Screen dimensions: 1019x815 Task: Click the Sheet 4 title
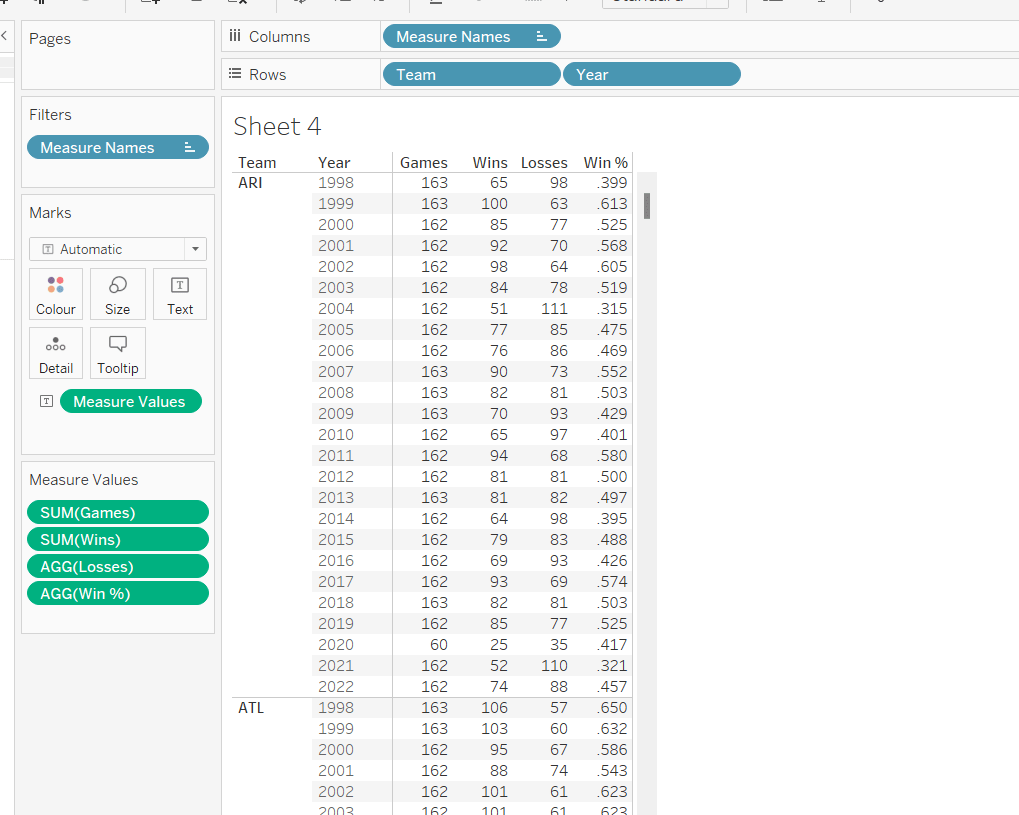coord(277,127)
